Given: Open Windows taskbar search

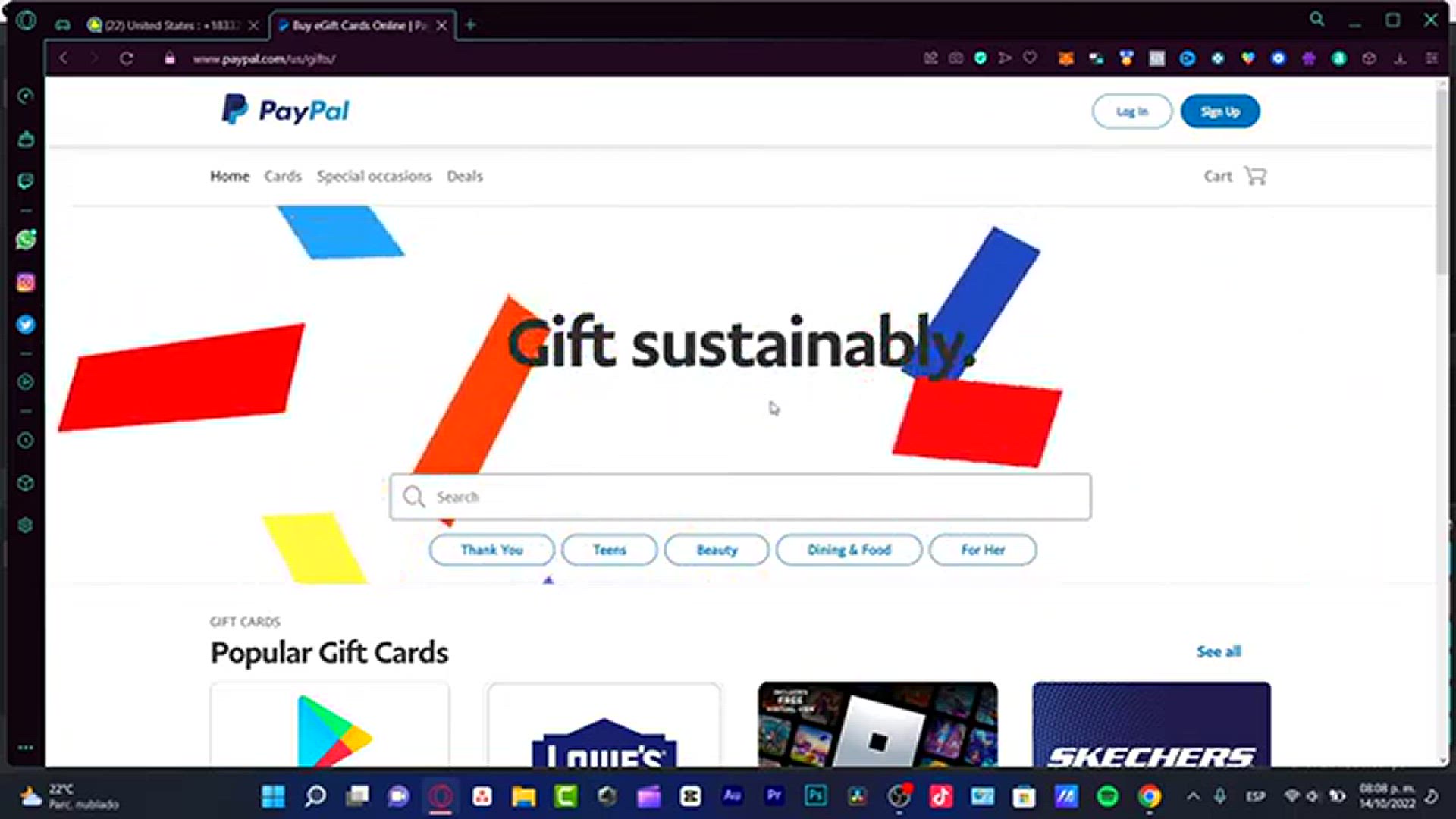Looking at the screenshot, I should point(315,796).
